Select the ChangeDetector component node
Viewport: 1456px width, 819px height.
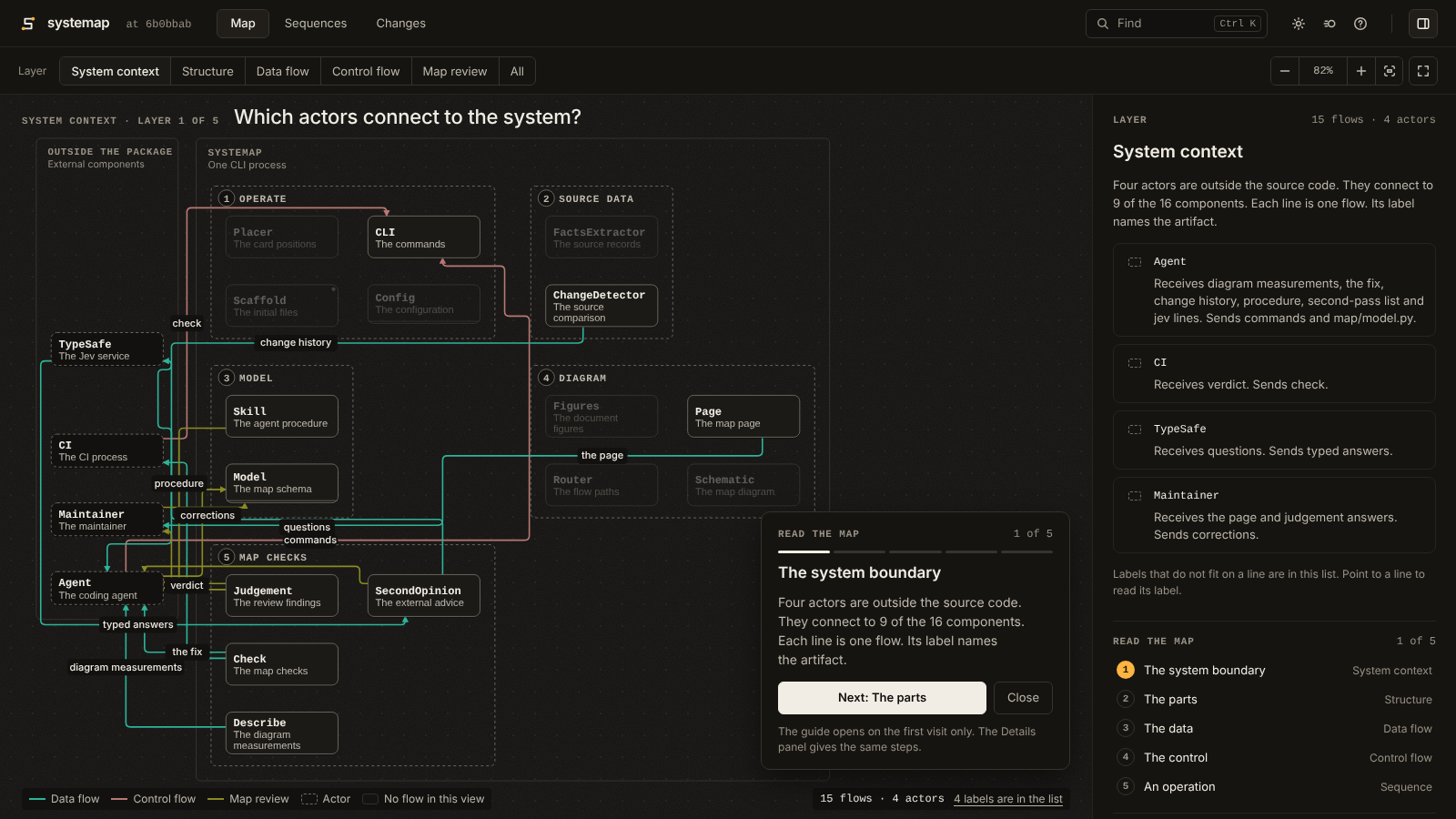602,306
